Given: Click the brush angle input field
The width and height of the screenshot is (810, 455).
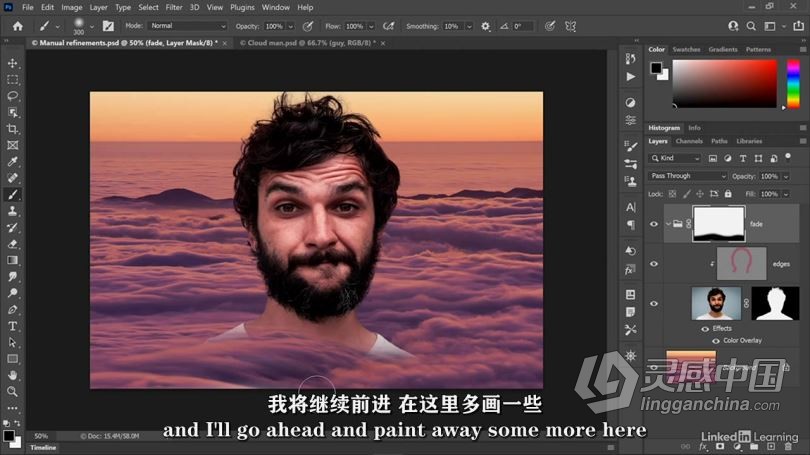Looking at the screenshot, I should coord(522,26).
